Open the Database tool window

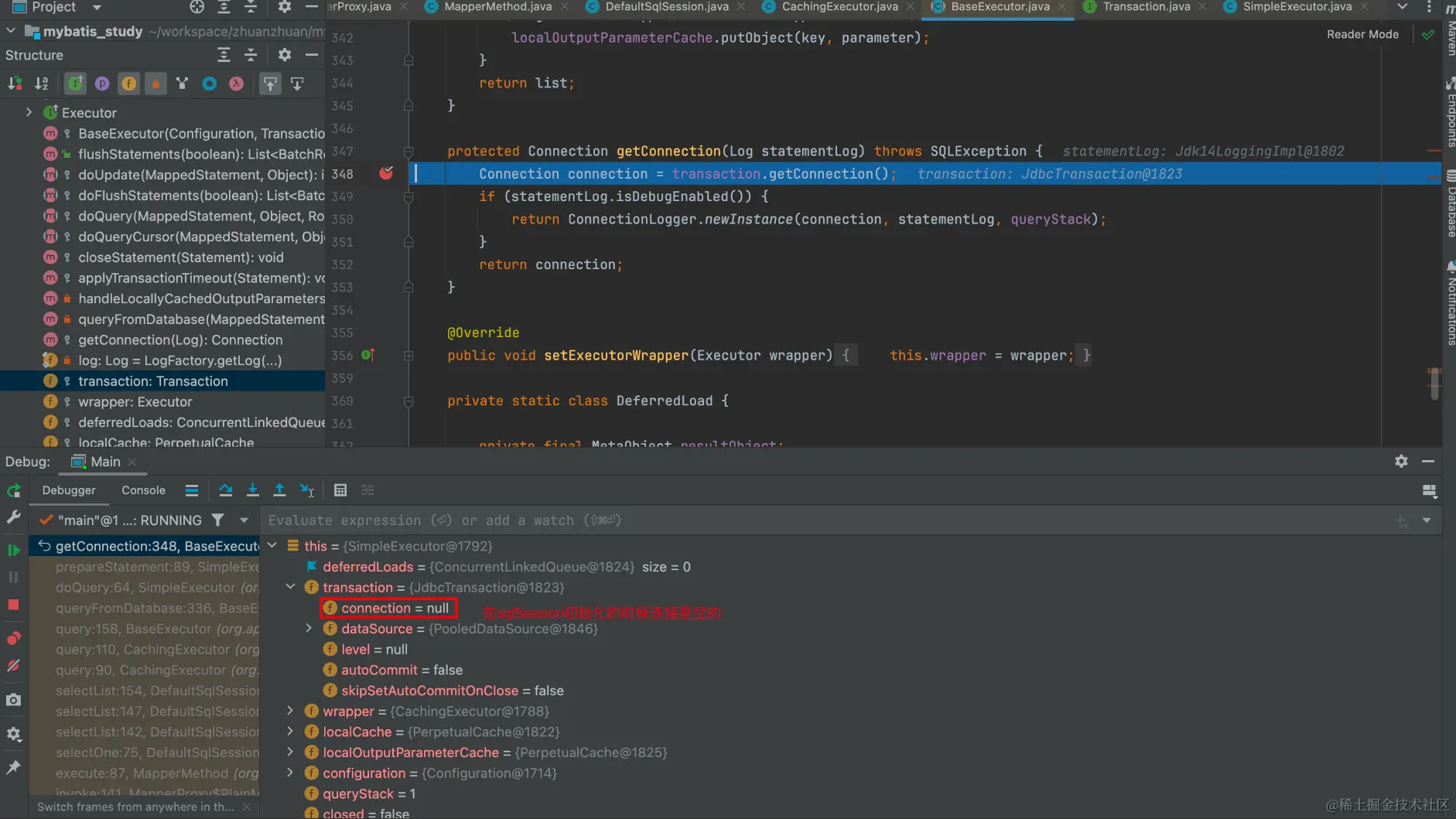1450,204
